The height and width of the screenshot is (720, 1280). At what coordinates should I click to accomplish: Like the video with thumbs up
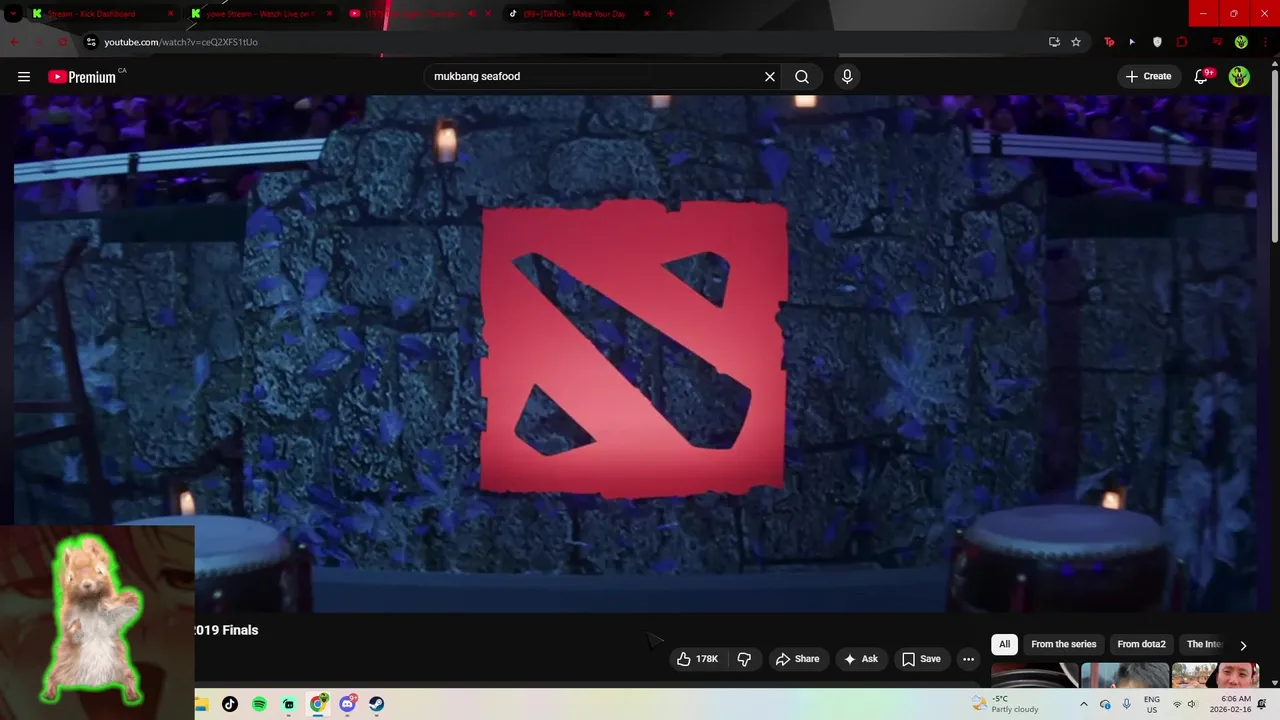pyautogui.click(x=697, y=659)
